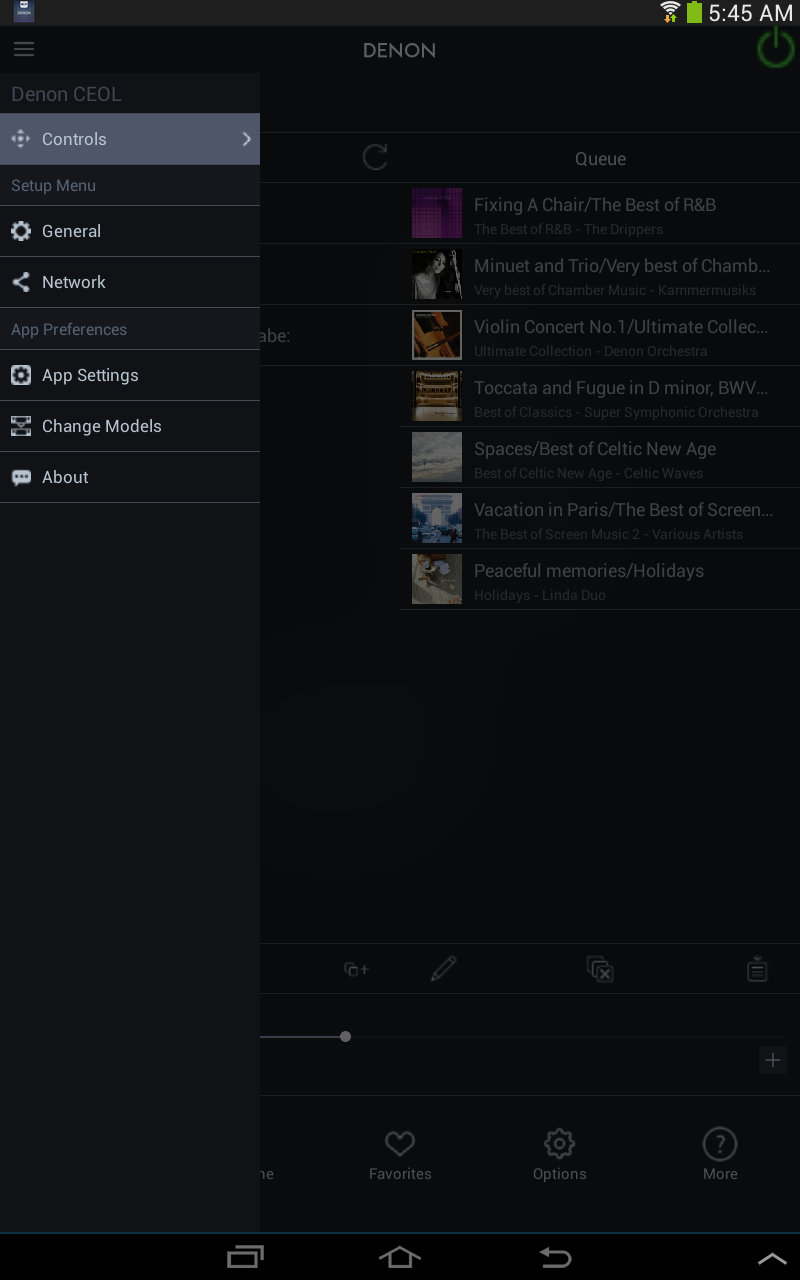Click the App Settings gear icon
This screenshot has height=1280, width=800.
(21, 375)
